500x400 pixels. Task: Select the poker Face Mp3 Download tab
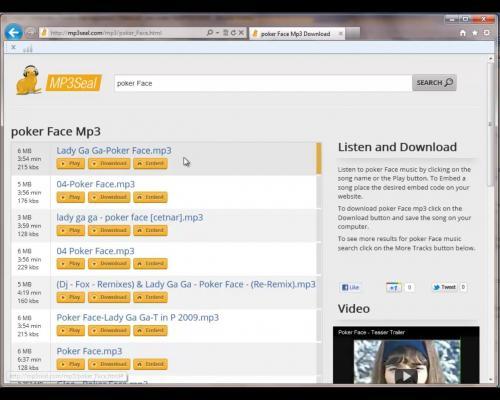click(x=295, y=34)
